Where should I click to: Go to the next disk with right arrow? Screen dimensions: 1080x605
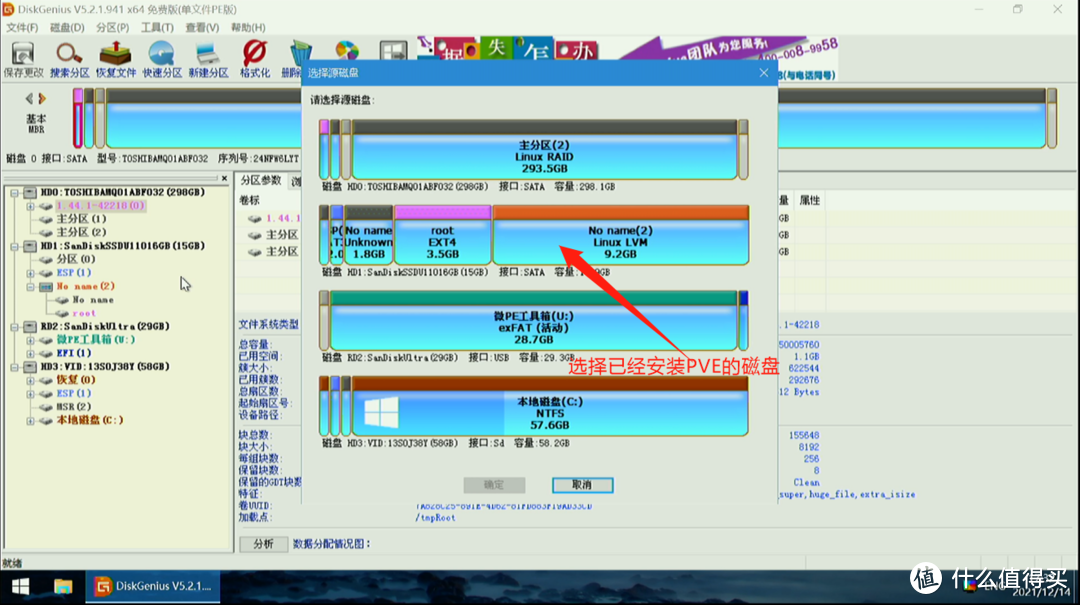pos(42,99)
